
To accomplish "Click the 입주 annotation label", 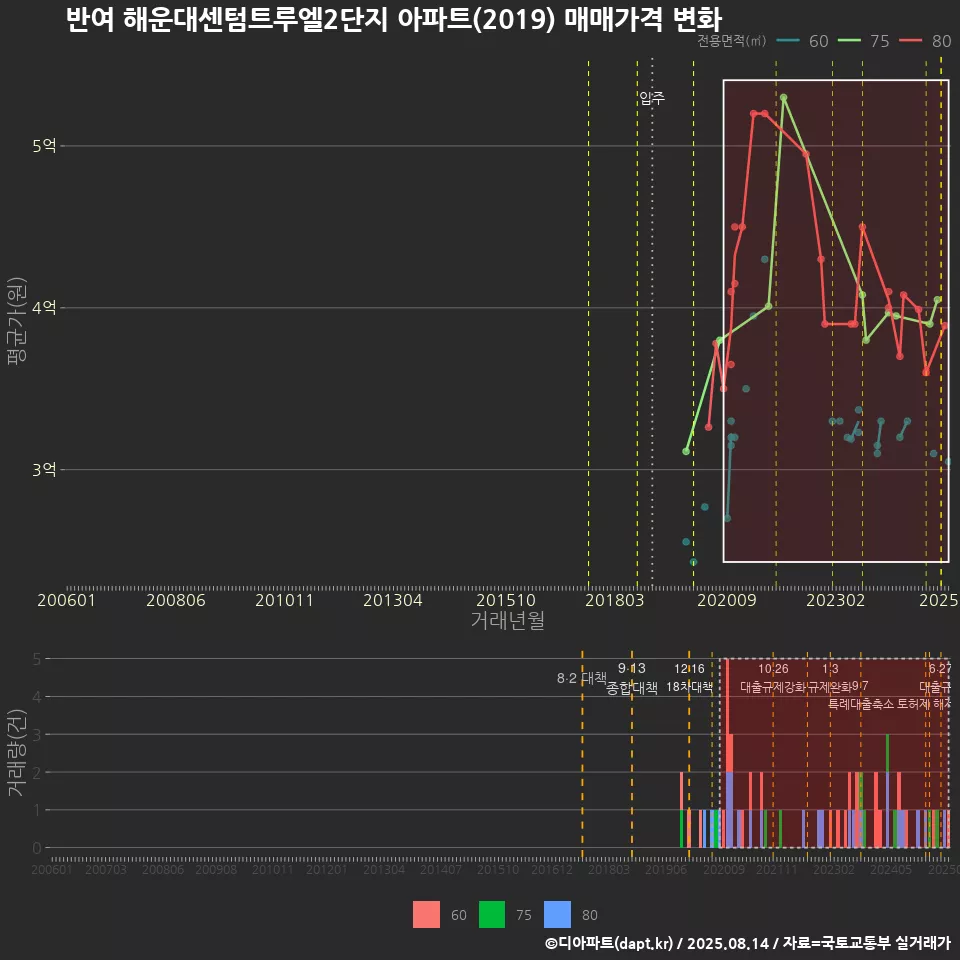I will [x=652, y=97].
